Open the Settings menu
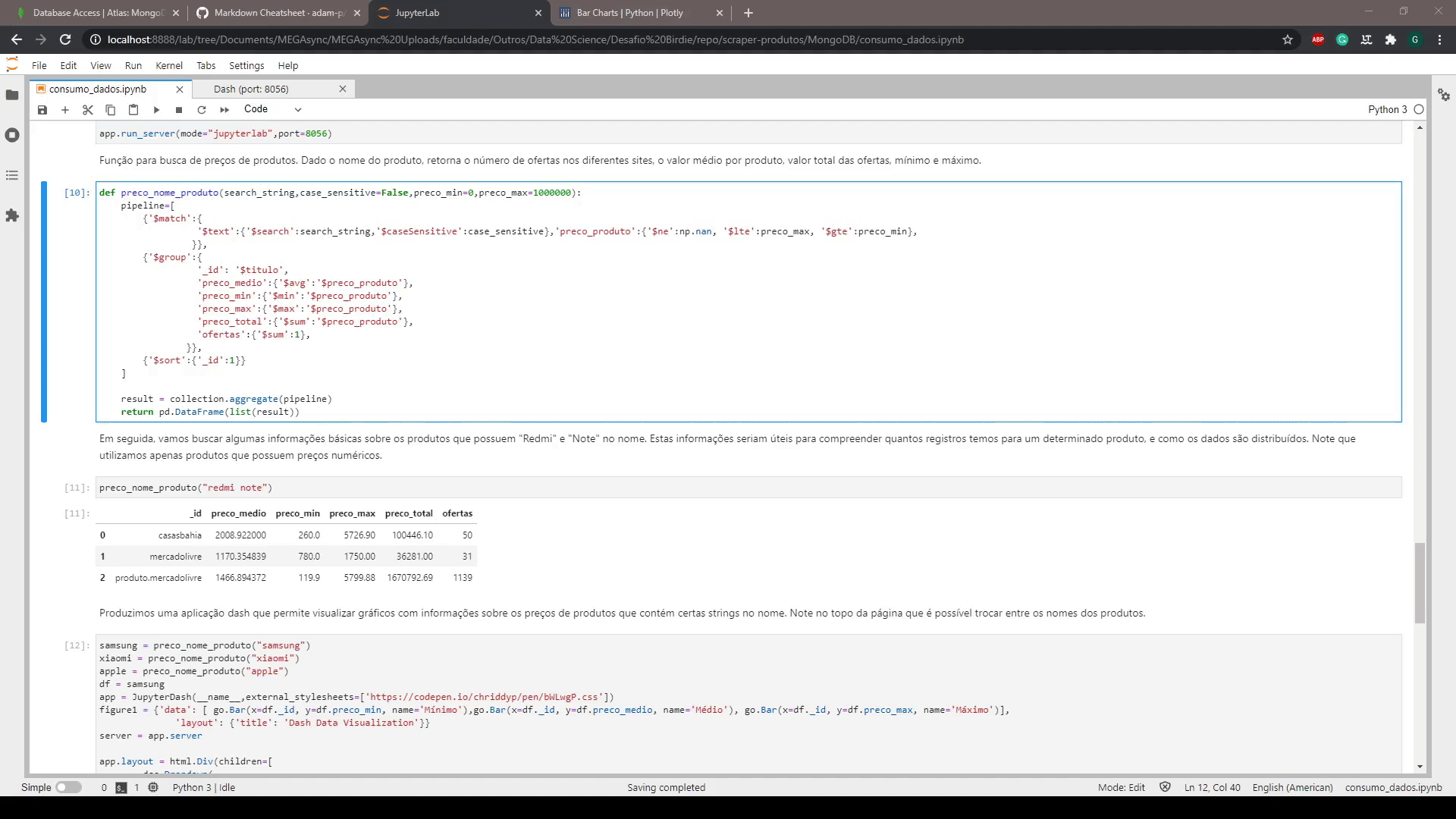This screenshot has width=1456, height=819. pos(246,66)
